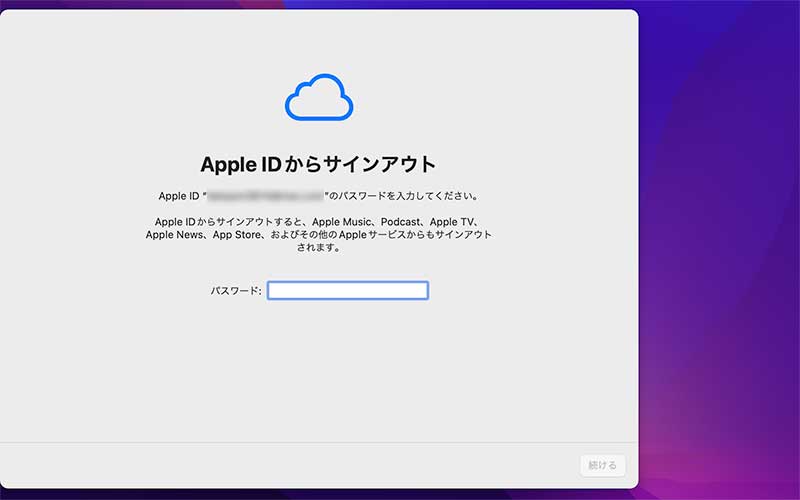Click the blurred Apple ID email text
Image resolution: width=800 pixels, height=500 pixels.
265,196
